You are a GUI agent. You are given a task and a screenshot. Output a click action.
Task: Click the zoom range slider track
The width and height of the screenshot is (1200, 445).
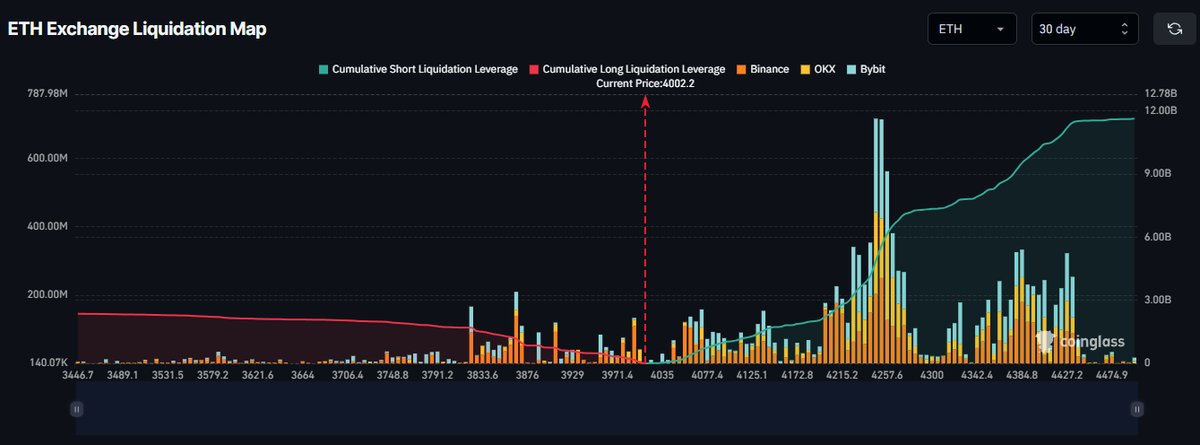pos(600,408)
